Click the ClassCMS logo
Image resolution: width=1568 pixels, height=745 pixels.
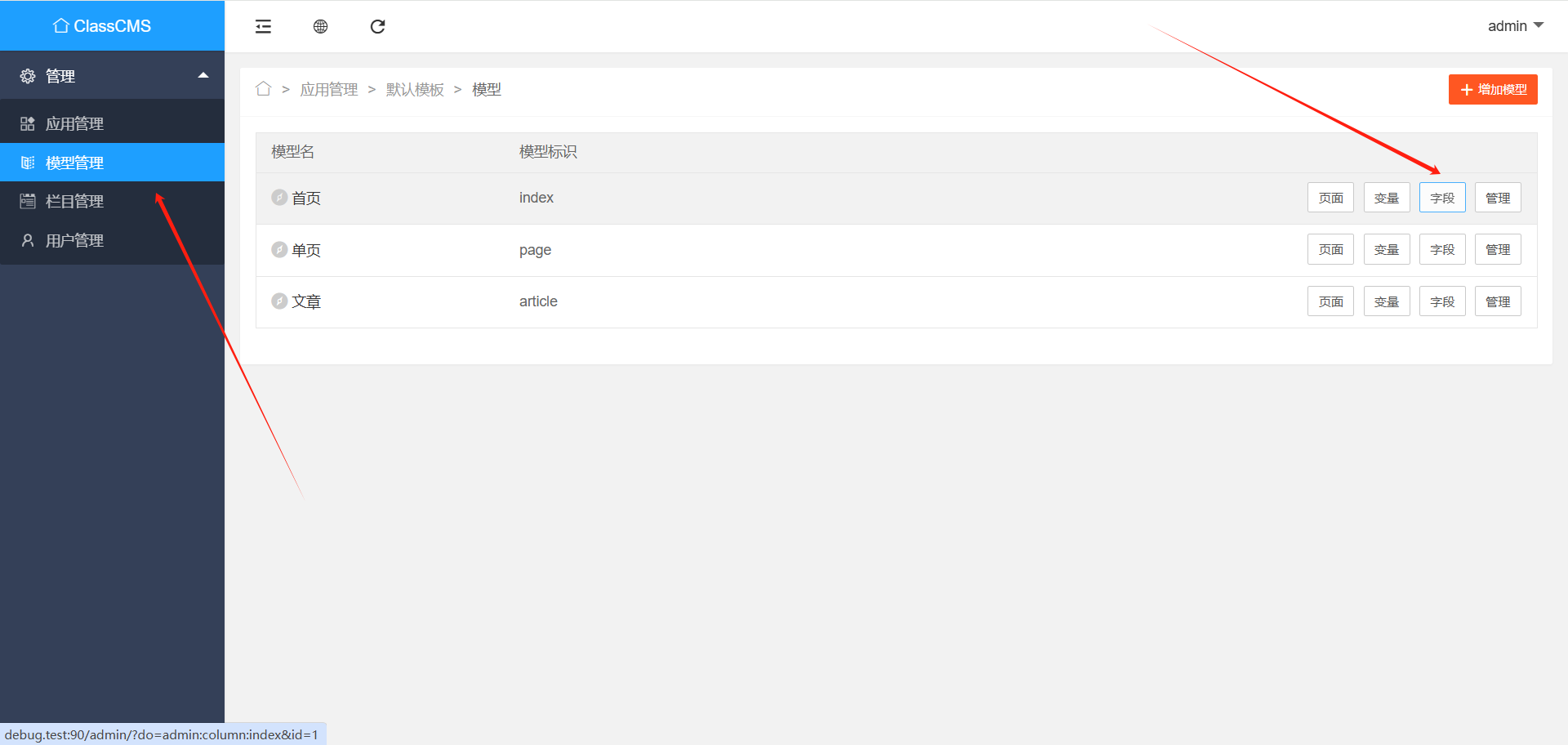pos(103,26)
